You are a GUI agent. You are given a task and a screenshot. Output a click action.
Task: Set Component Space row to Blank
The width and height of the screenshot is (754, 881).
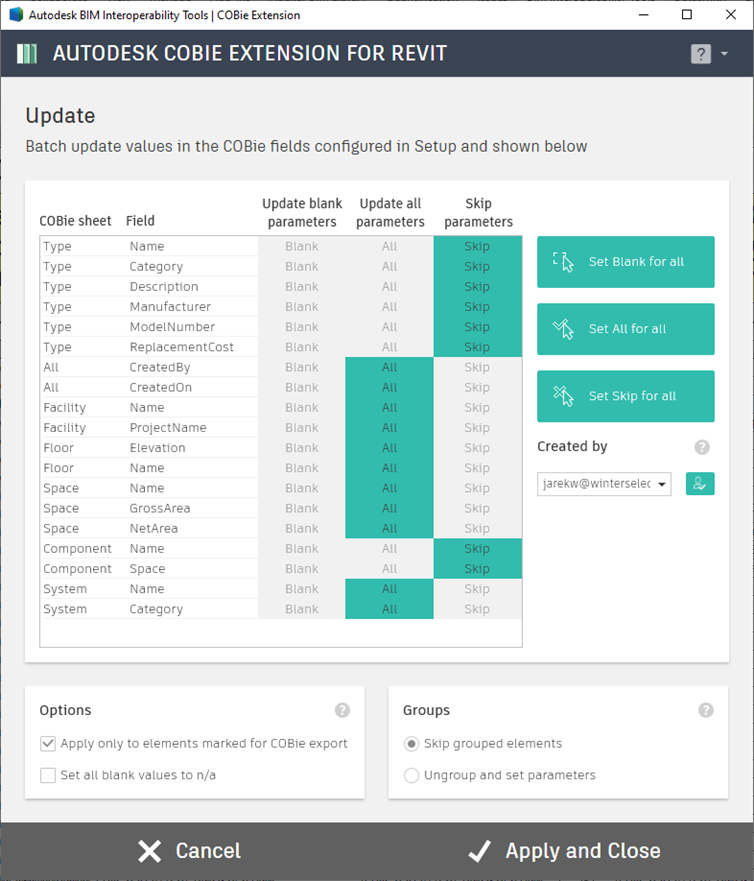302,569
